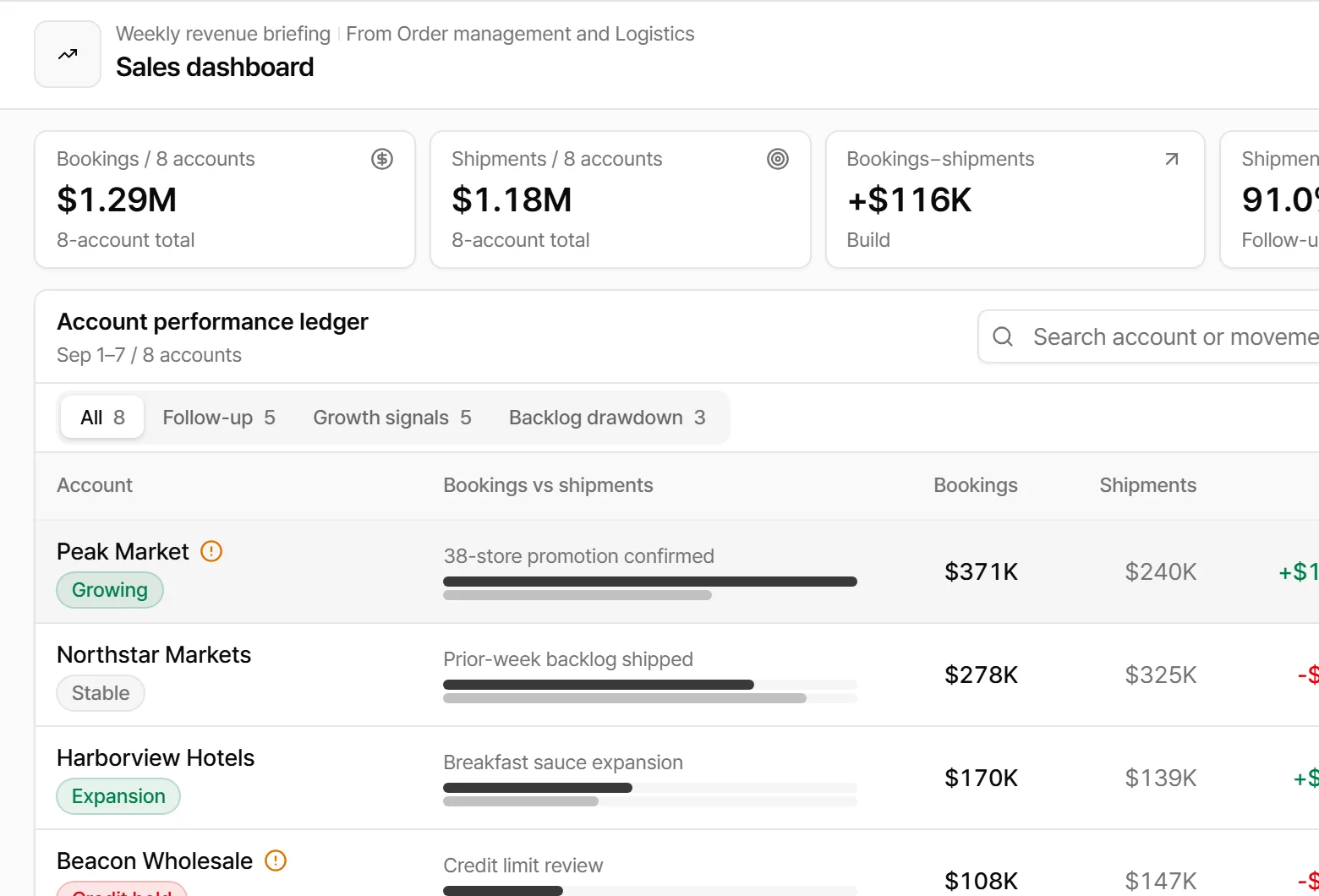
Task: Open the Northstar Markets account row
Action: pos(677,675)
